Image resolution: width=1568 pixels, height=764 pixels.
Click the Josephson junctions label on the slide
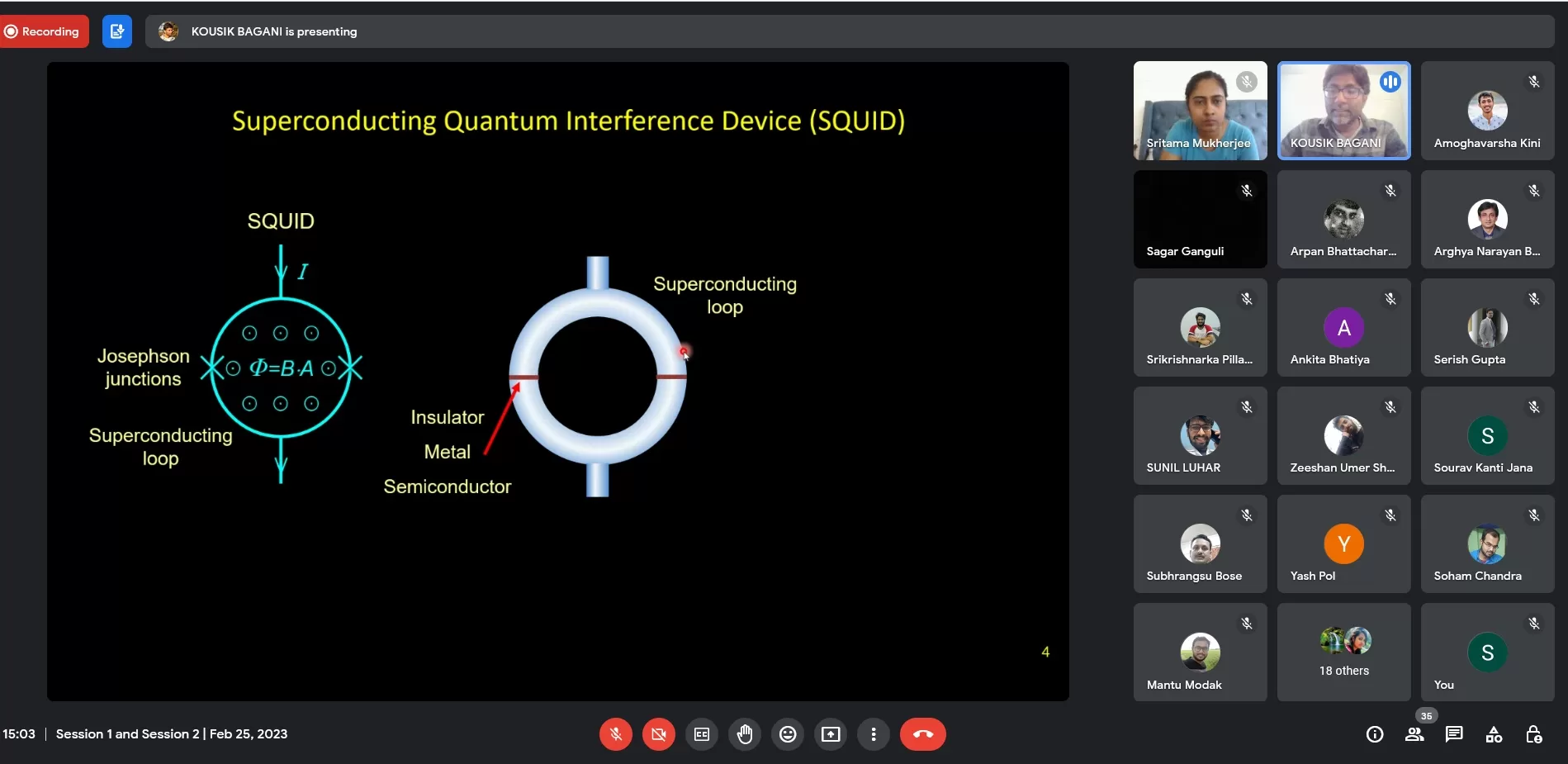143,368
